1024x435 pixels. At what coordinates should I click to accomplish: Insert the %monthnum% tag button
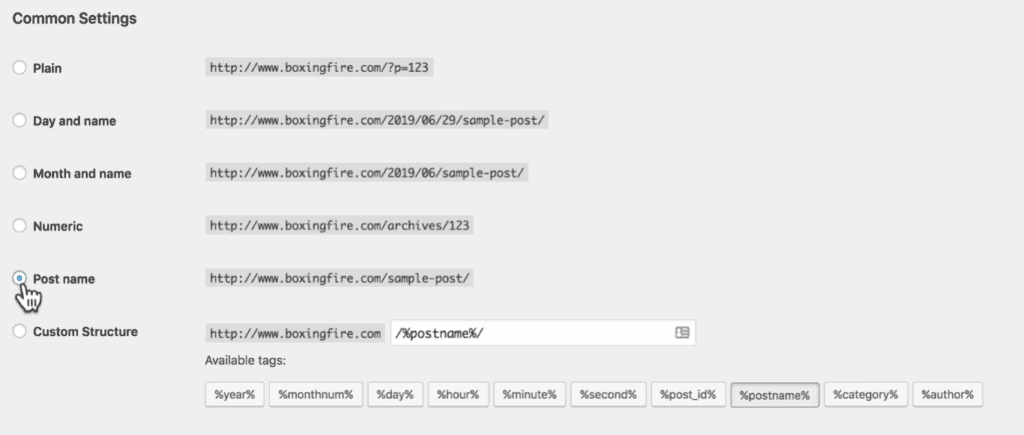315,395
